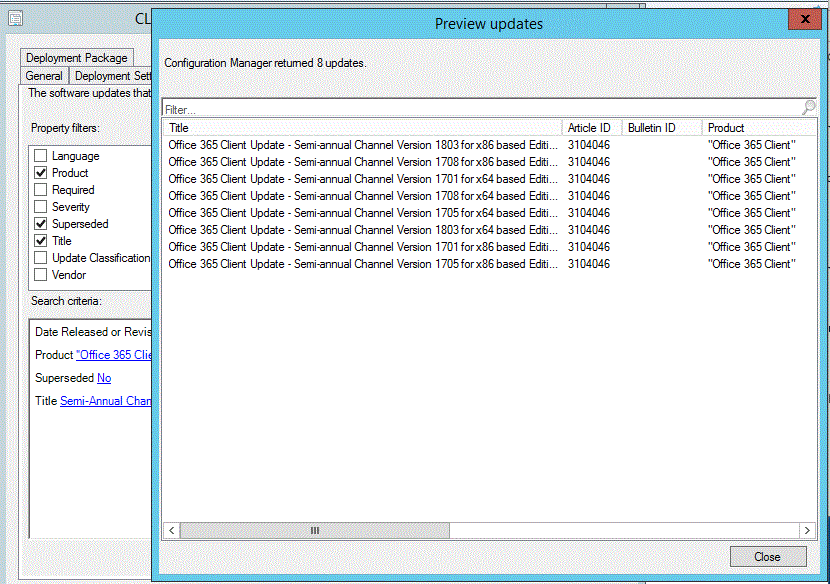Click the horizontal scrollbar left arrow
The image size is (830, 584).
pyautogui.click(x=172, y=531)
